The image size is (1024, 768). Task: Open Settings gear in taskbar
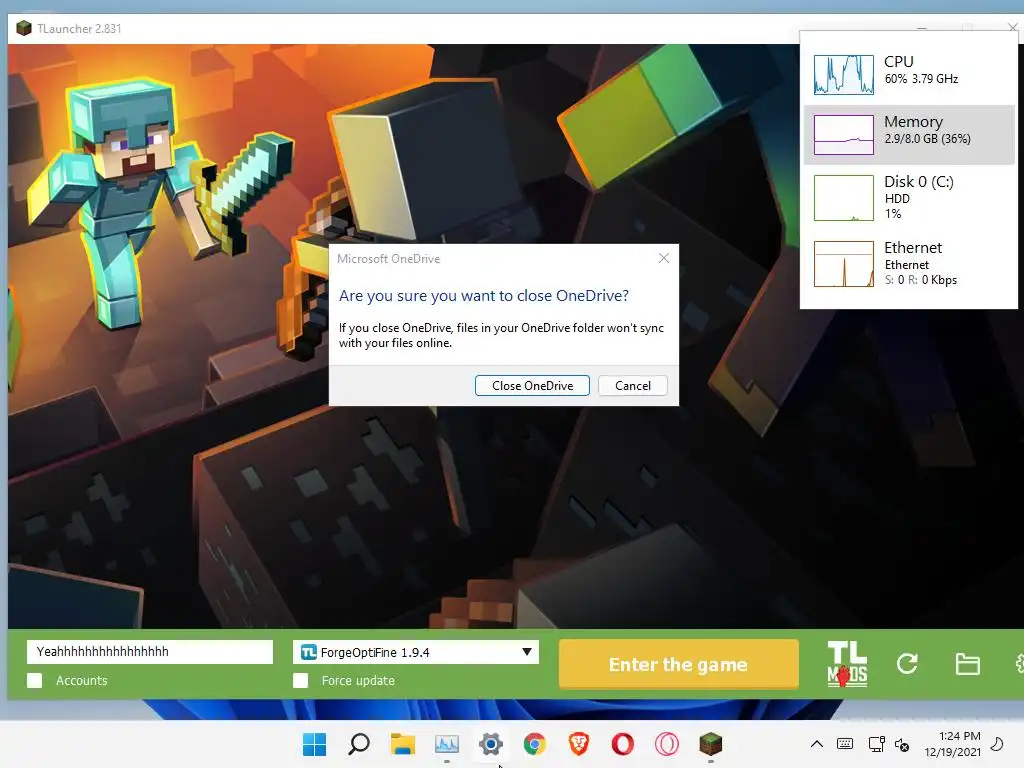click(490, 744)
